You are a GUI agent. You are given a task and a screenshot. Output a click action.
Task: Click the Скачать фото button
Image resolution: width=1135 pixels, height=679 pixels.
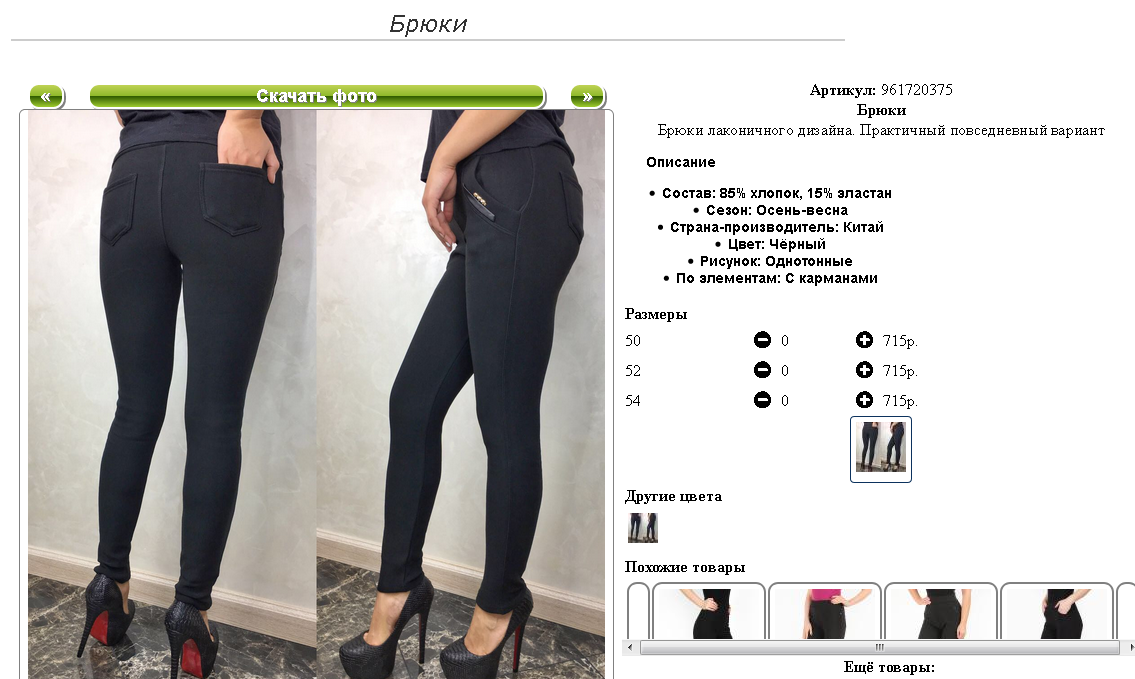316,96
